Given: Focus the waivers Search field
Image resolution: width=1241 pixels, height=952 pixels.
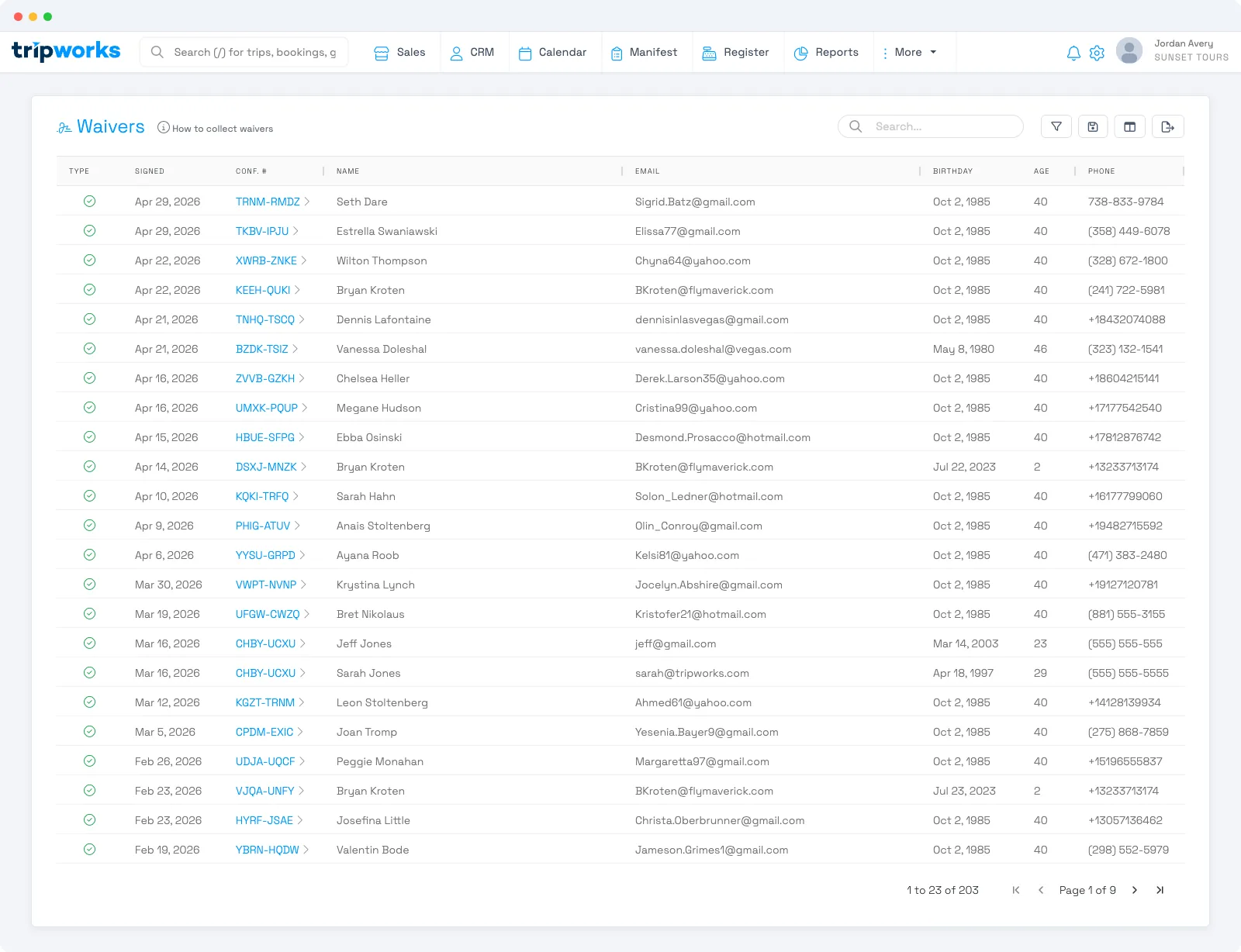Looking at the screenshot, I should point(931,126).
